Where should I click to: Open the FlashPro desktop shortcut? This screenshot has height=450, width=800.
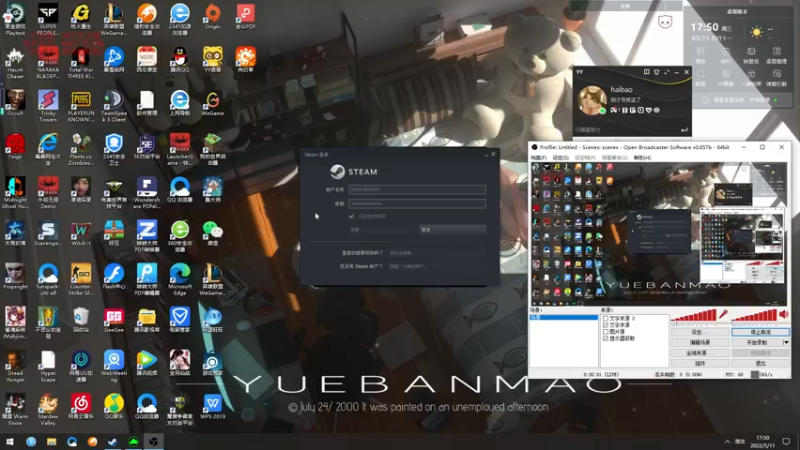point(114,277)
